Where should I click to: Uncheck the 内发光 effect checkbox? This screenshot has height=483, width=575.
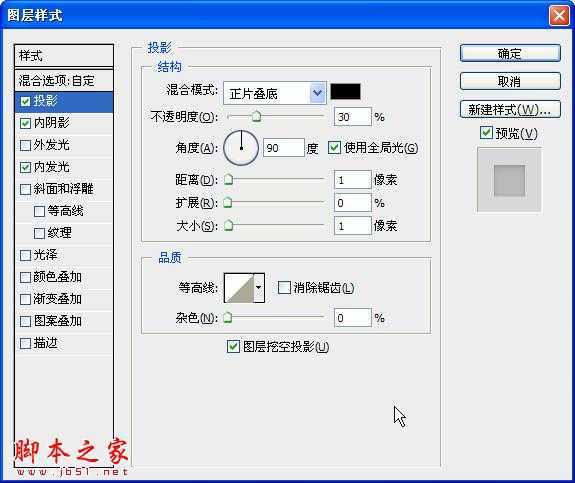(x=25, y=167)
